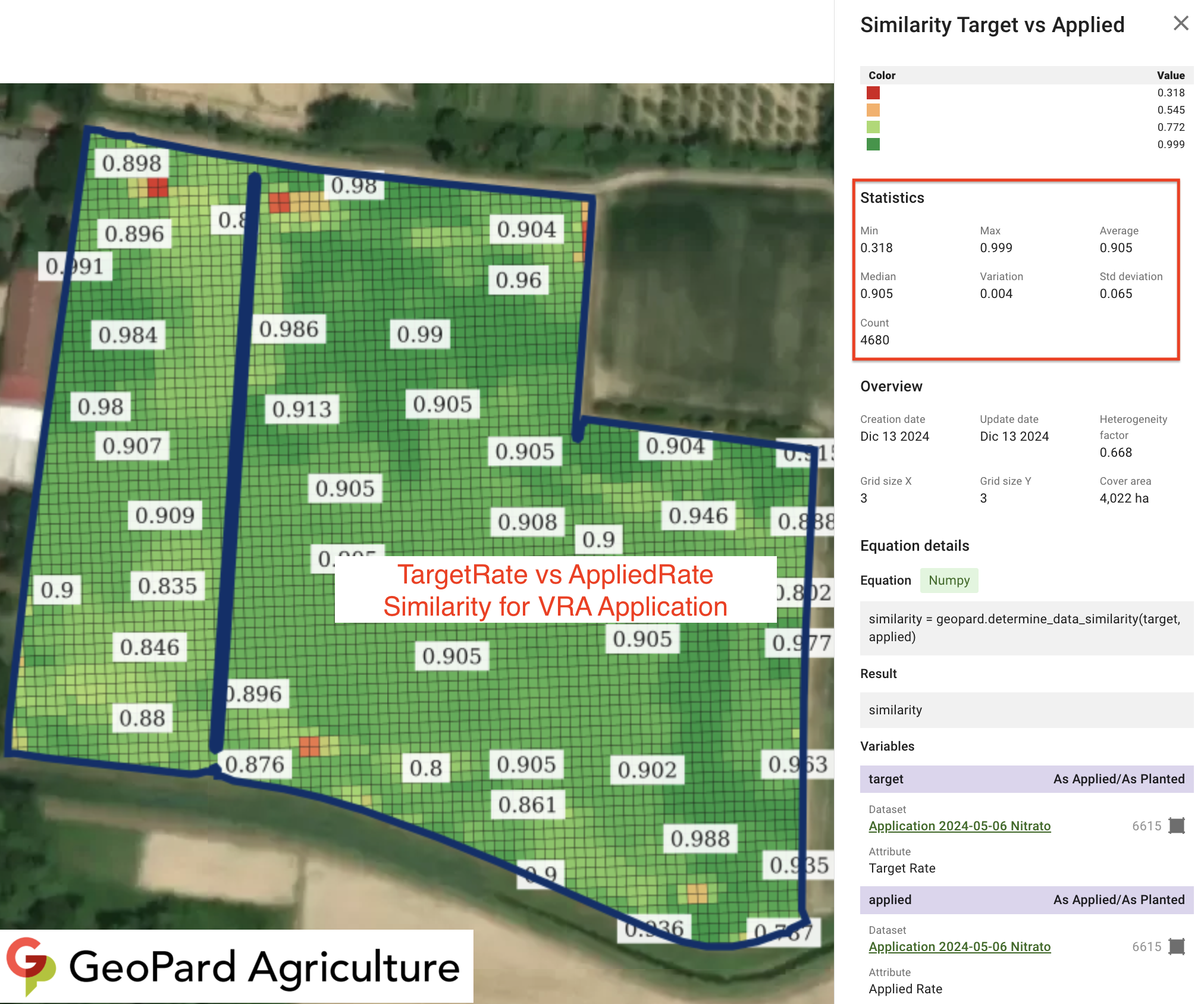
Task: Select the light green 0.772 legend swatch
Action: pos(873,127)
